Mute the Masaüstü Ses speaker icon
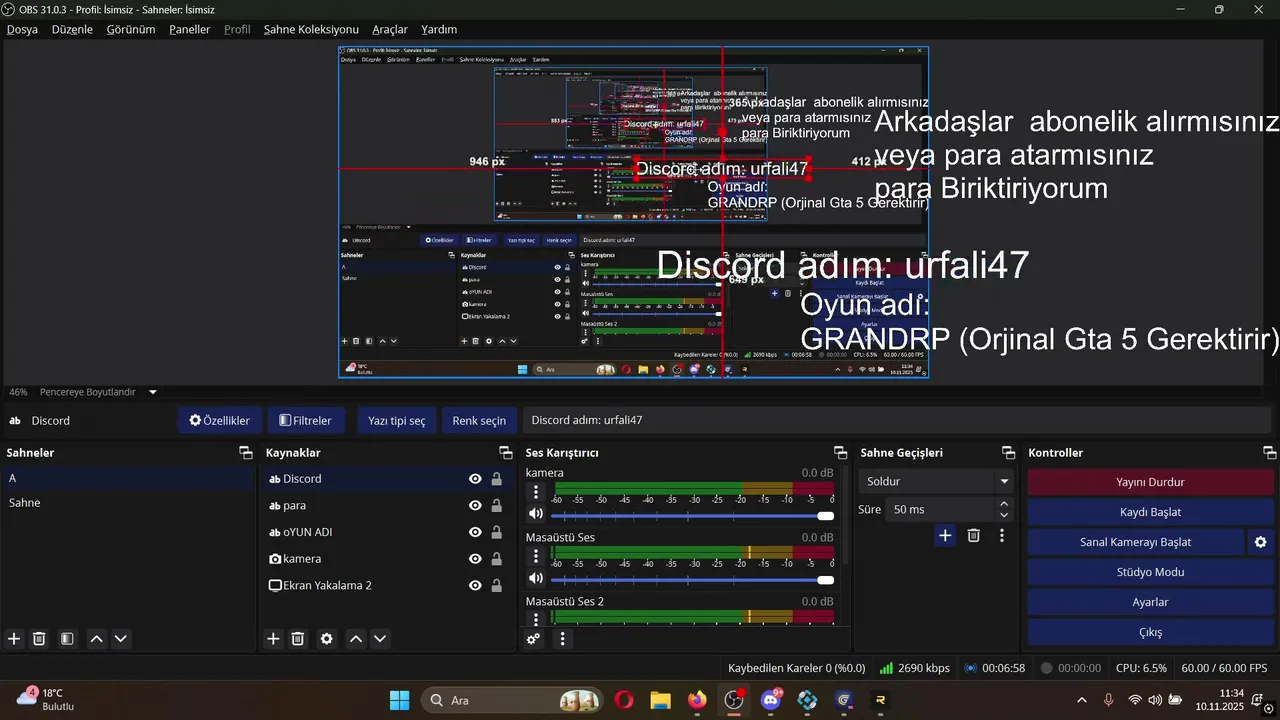This screenshot has width=1280, height=720. click(x=536, y=578)
